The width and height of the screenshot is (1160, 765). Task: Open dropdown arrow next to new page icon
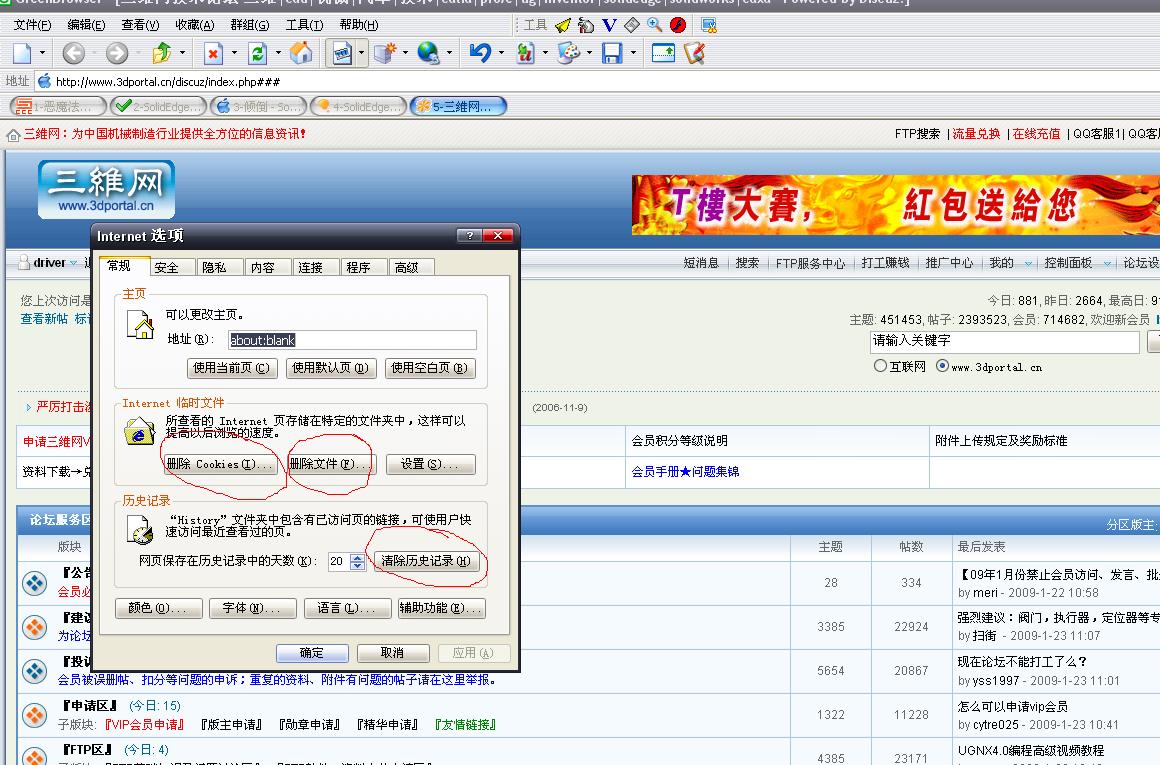[42, 53]
